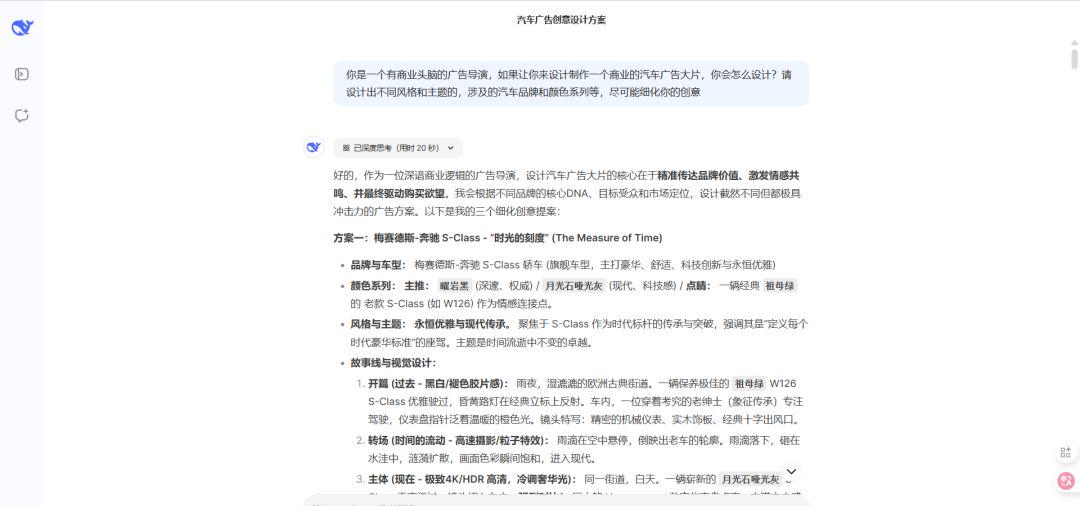The width and height of the screenshot is (1080, 506).
Task: Click 月光石哑光灰 tag in the 颜色系列 line
Action: (x=574, y=285)
